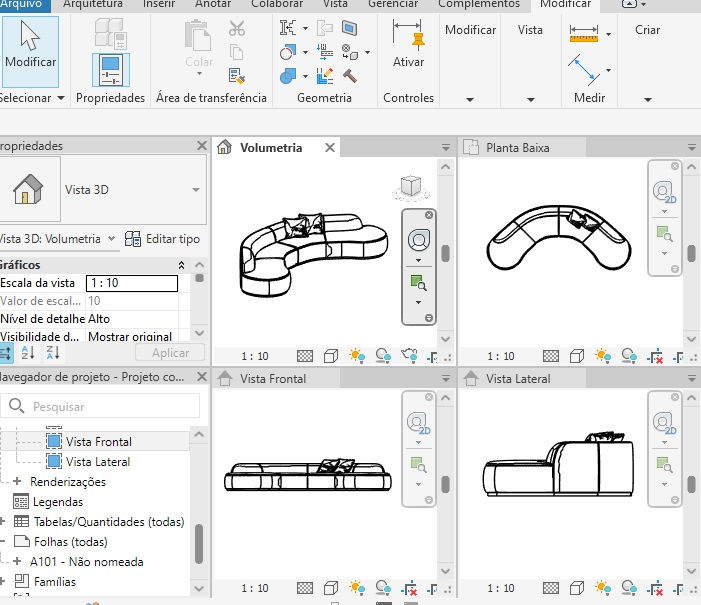
Task: Open the Volumetria view tab list dropdown
Action: point(445,148)
